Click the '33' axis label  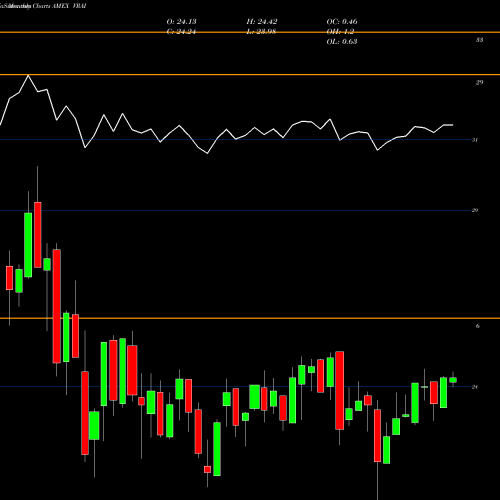coord(479,40)
